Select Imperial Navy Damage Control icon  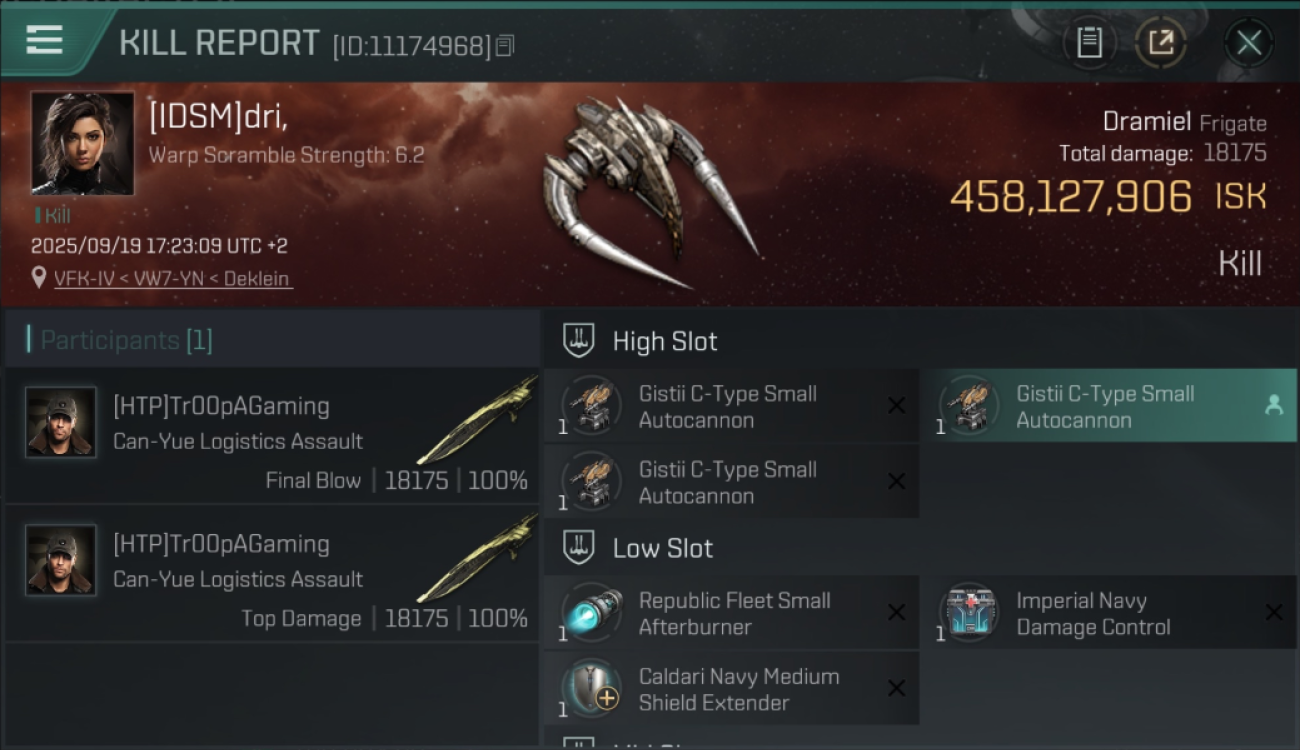969,613
